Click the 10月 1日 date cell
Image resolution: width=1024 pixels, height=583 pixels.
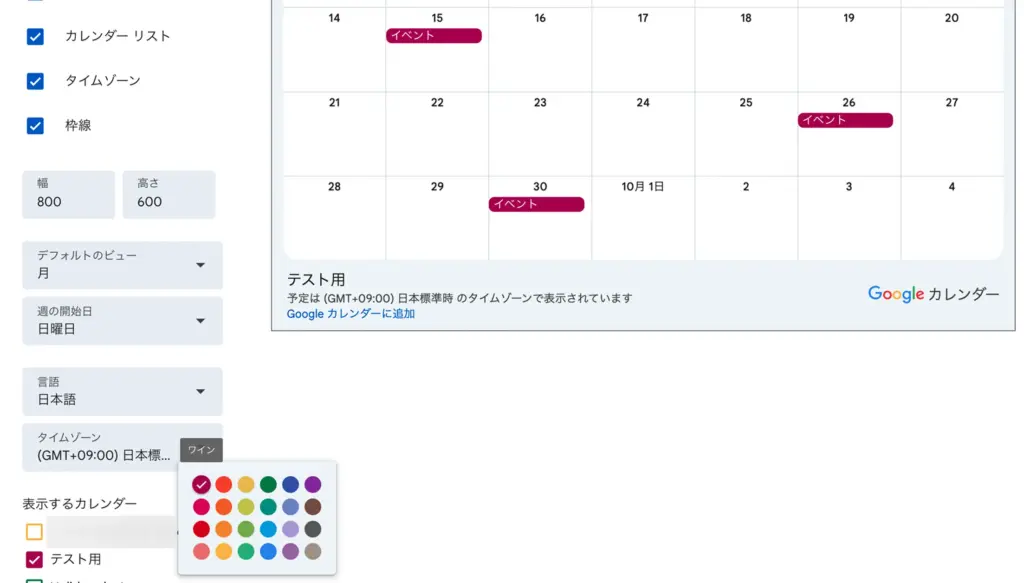coord(643,187)
